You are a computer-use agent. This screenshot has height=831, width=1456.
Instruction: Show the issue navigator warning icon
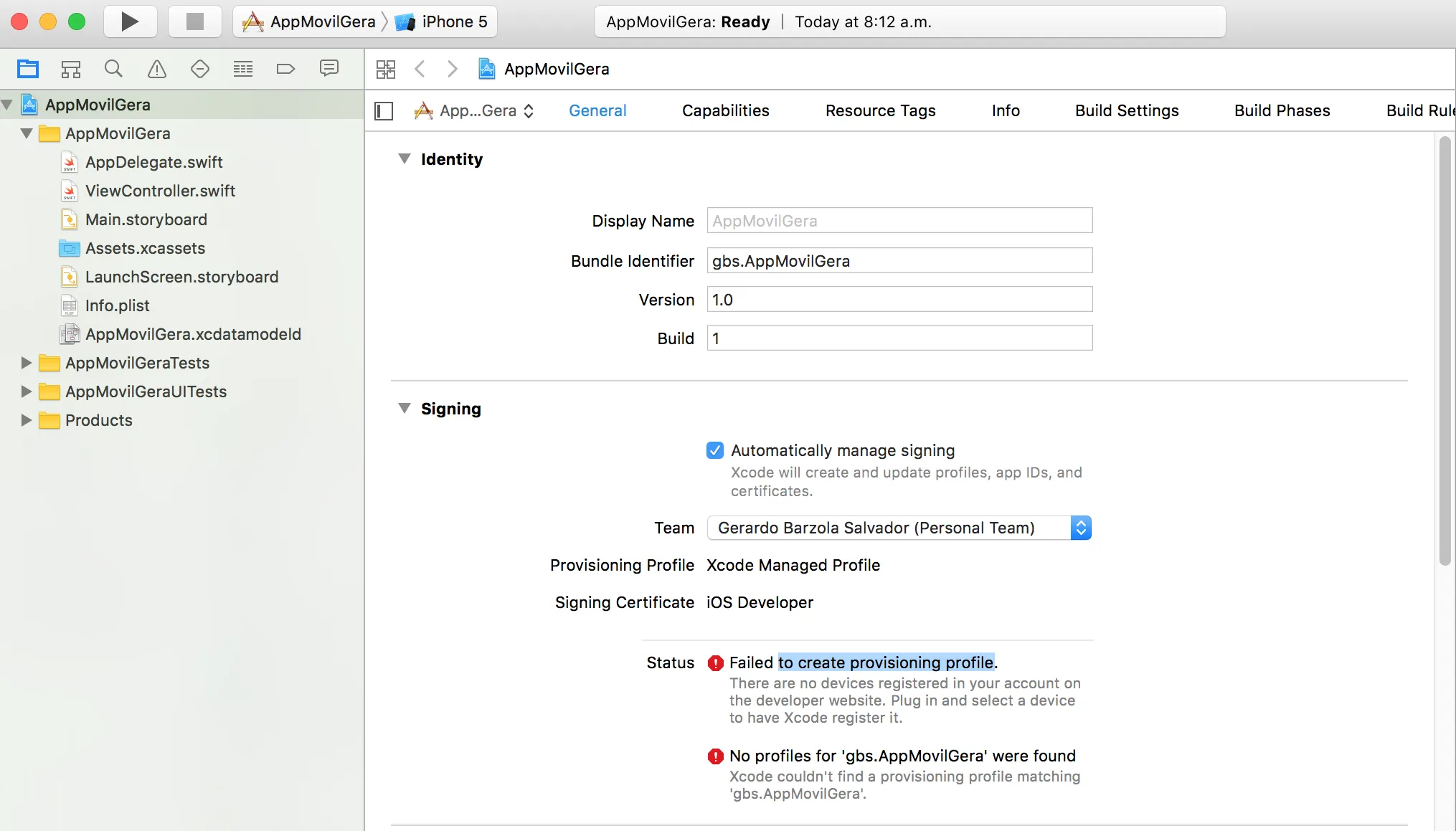pyautogui.click(x=156, y=69)
